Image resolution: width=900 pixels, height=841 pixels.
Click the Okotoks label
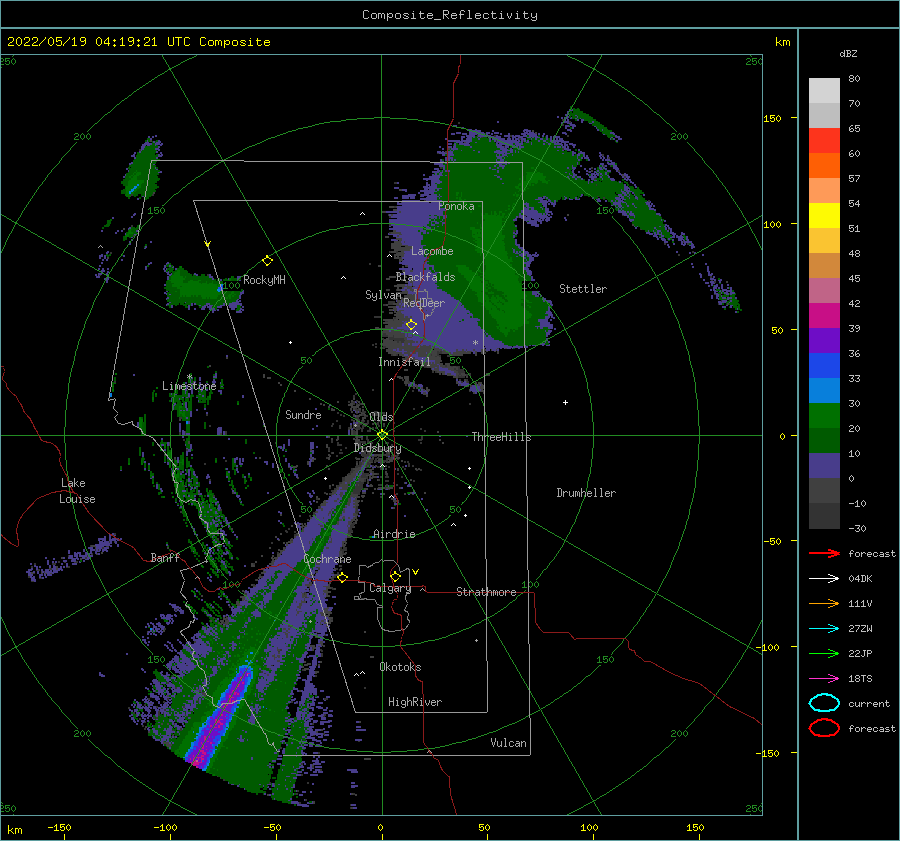pyautogui.click(x=400, y=667)
